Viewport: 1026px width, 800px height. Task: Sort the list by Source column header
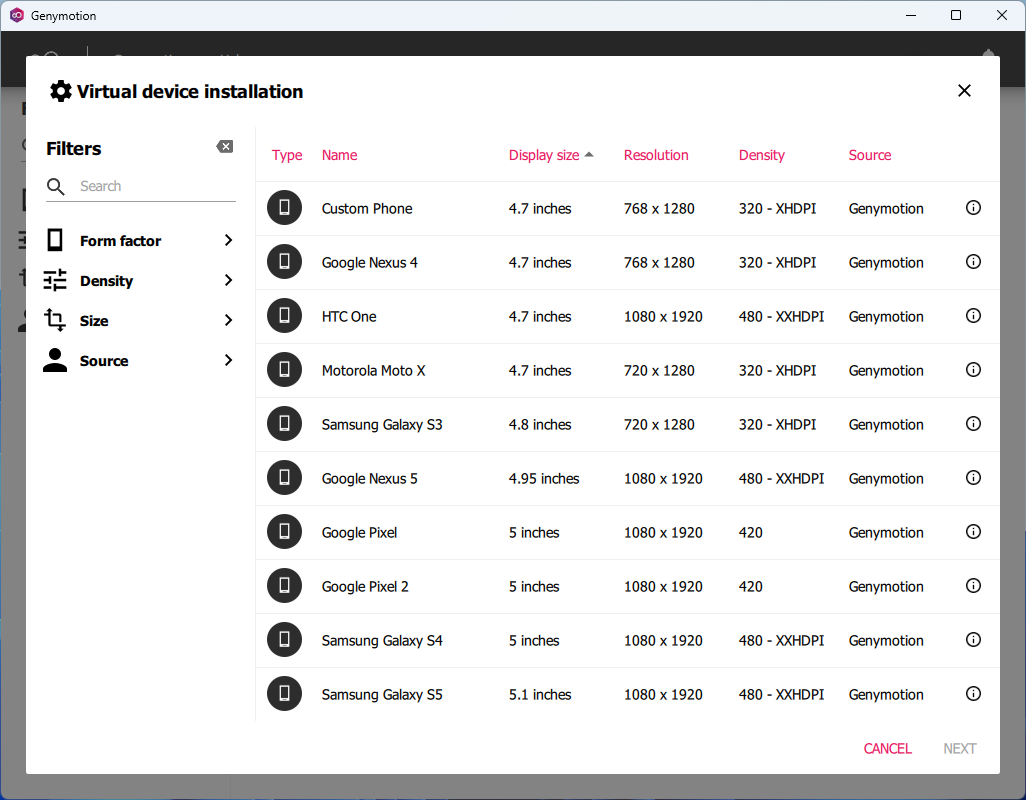coord(870,155)
